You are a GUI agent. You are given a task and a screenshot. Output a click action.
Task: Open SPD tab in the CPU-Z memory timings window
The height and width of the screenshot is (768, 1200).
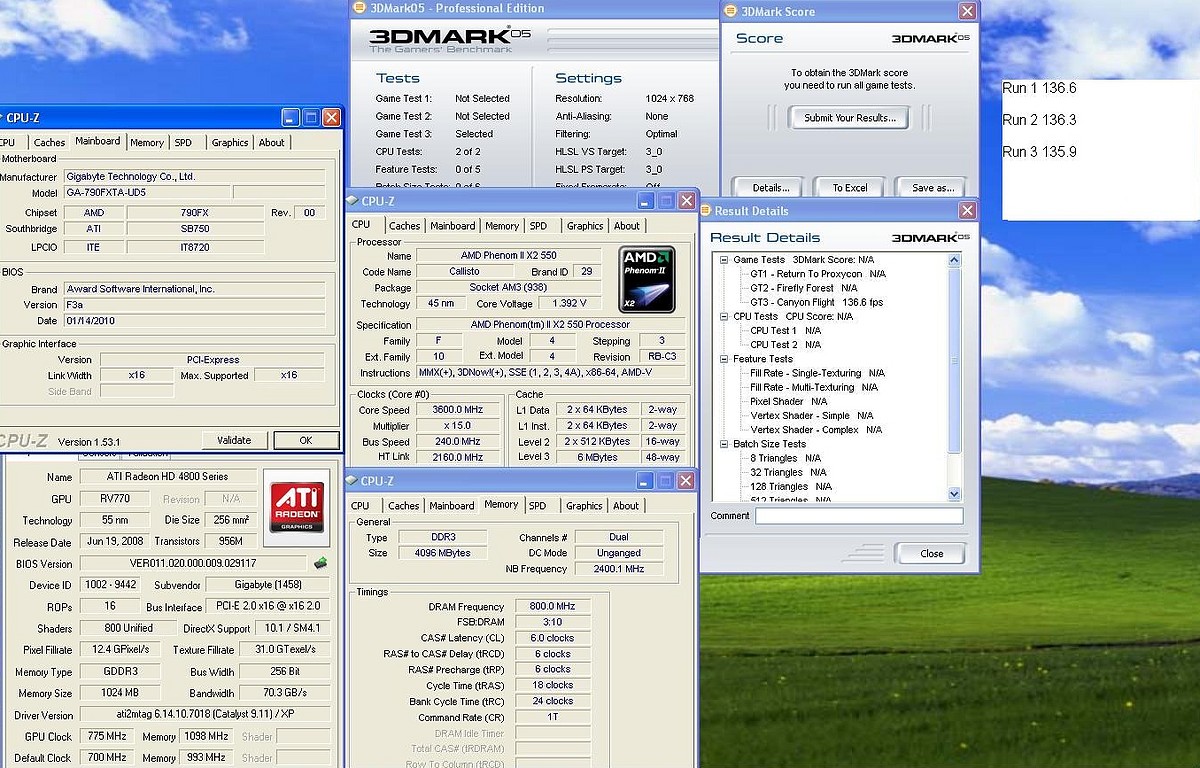tap(538, 506)
